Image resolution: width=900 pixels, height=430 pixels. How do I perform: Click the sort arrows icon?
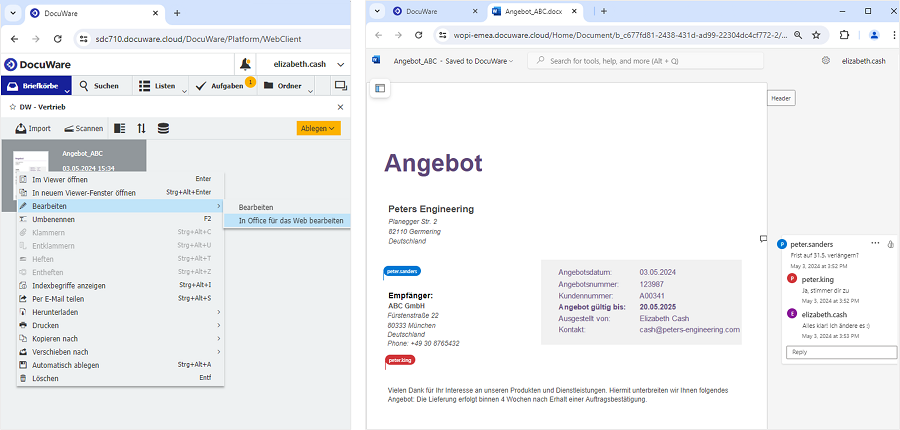(141, 129)
